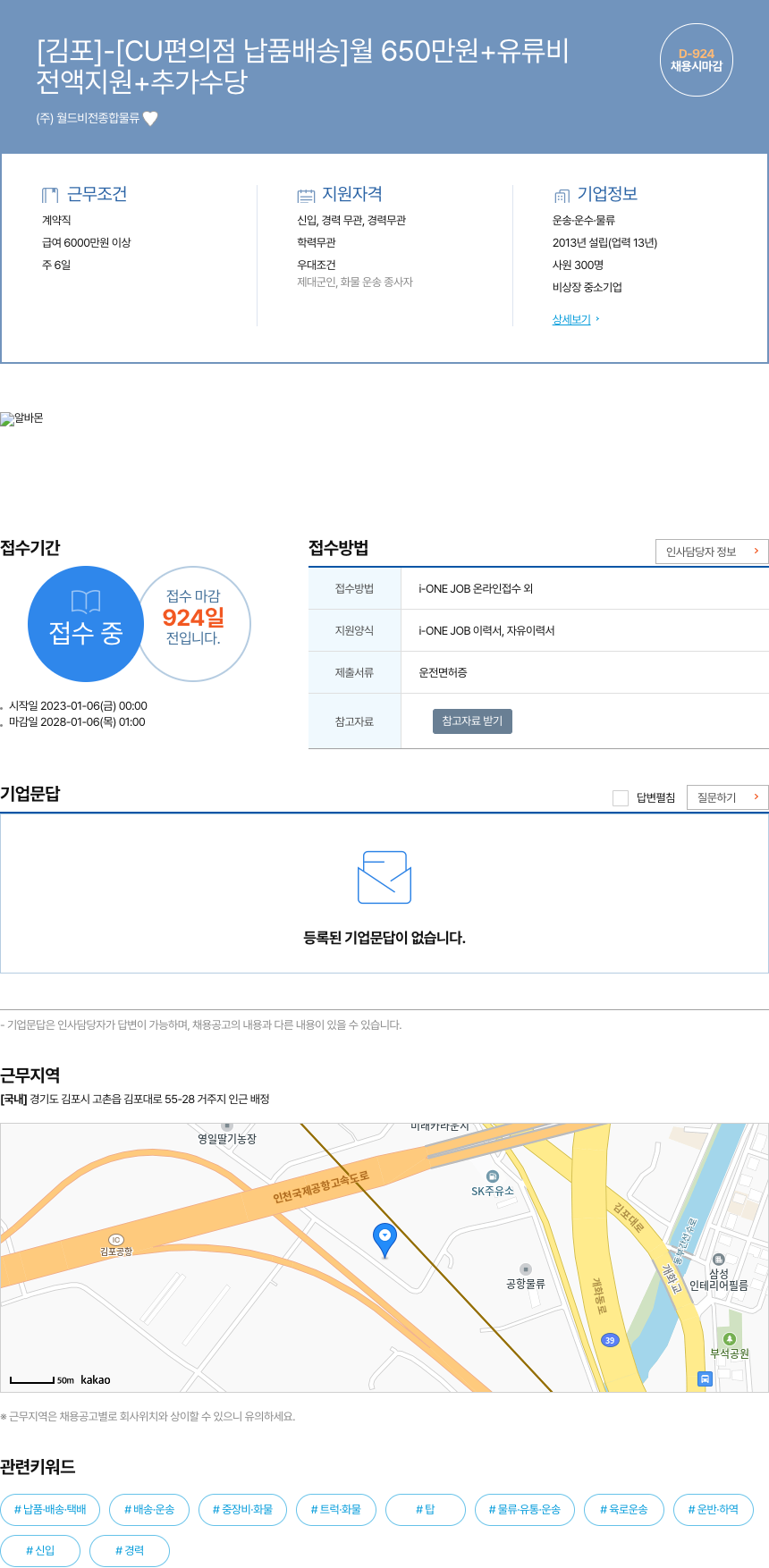The image size is (769, 1568).
Task: Click the 시작일 2023-01-06 text
Action: (78, 706)
